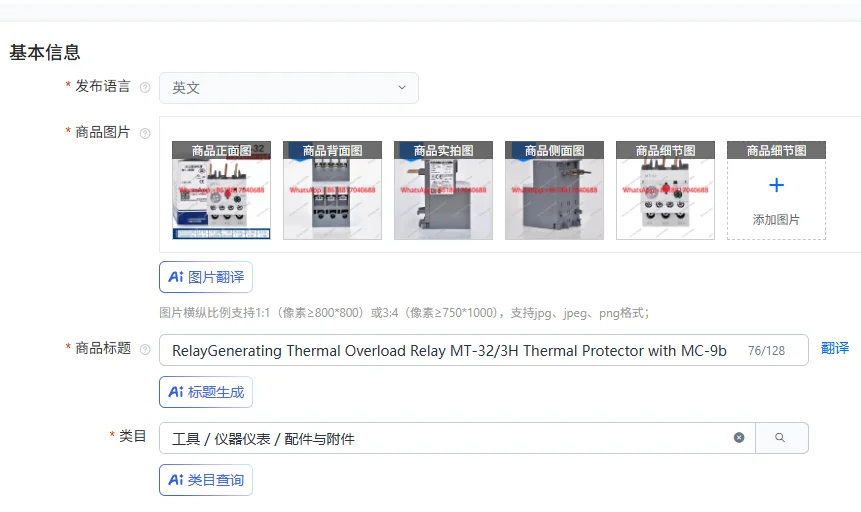
Task: Click the 76/128 character counter text
Action: tap(766, 350)
